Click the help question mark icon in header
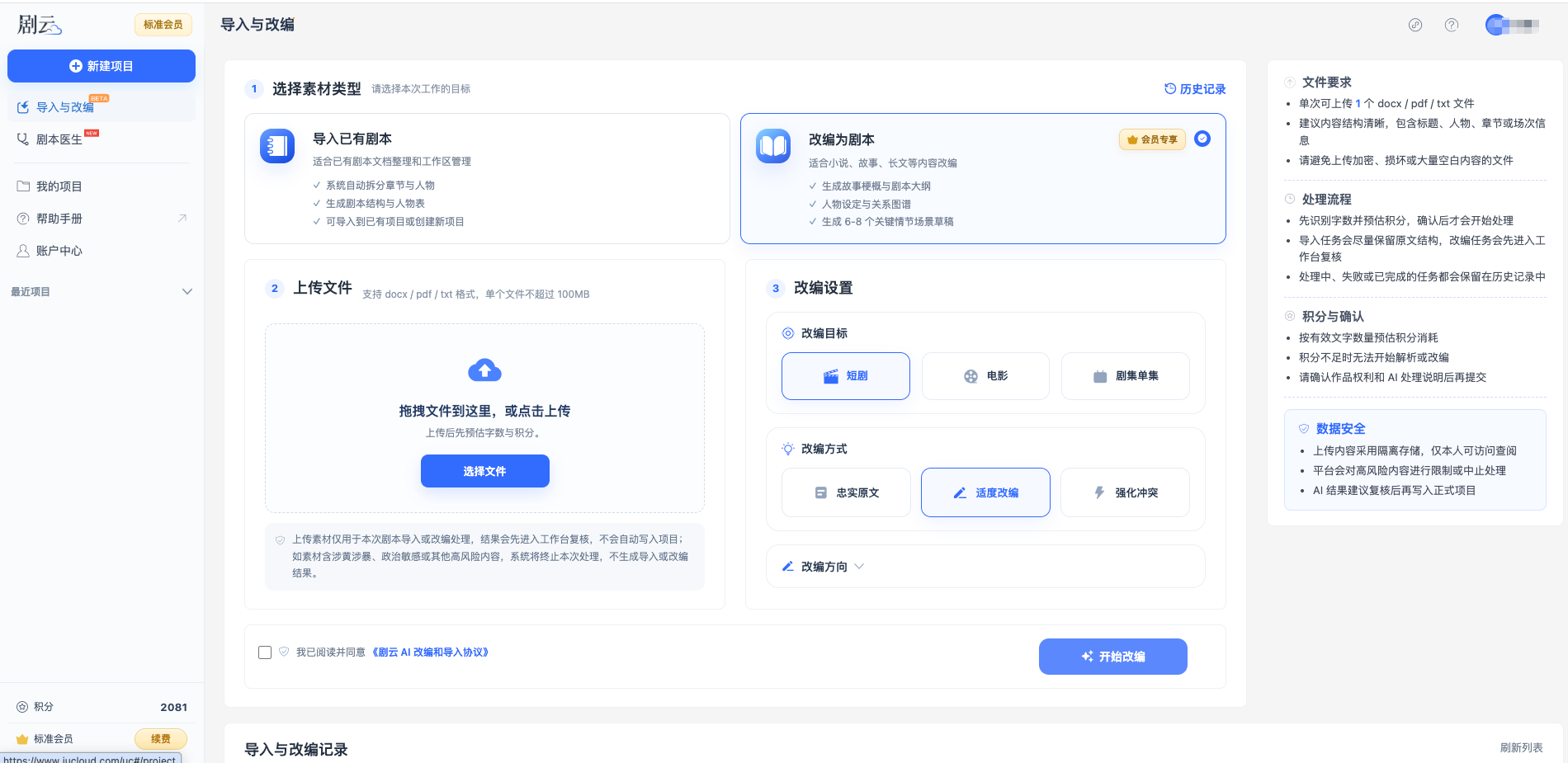The image size is (1568, 763). (1452, 25)
